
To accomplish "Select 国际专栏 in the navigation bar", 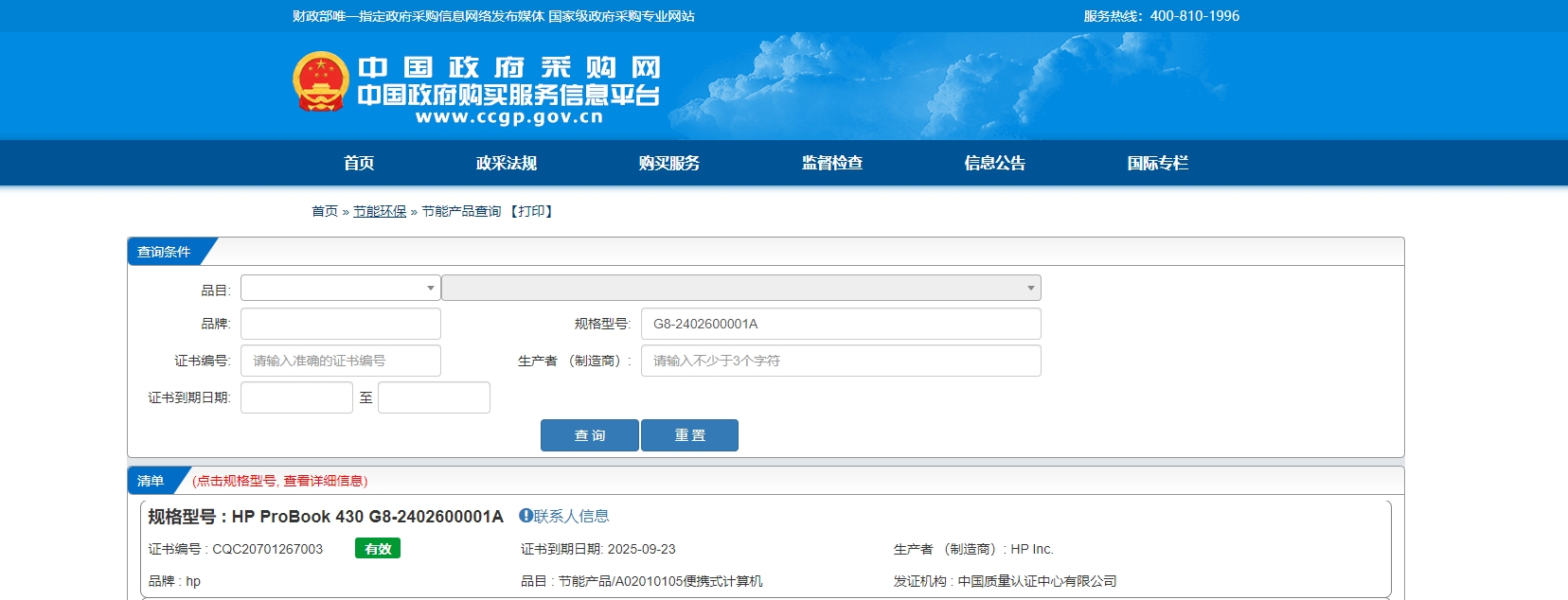I will pos(1157,163).
